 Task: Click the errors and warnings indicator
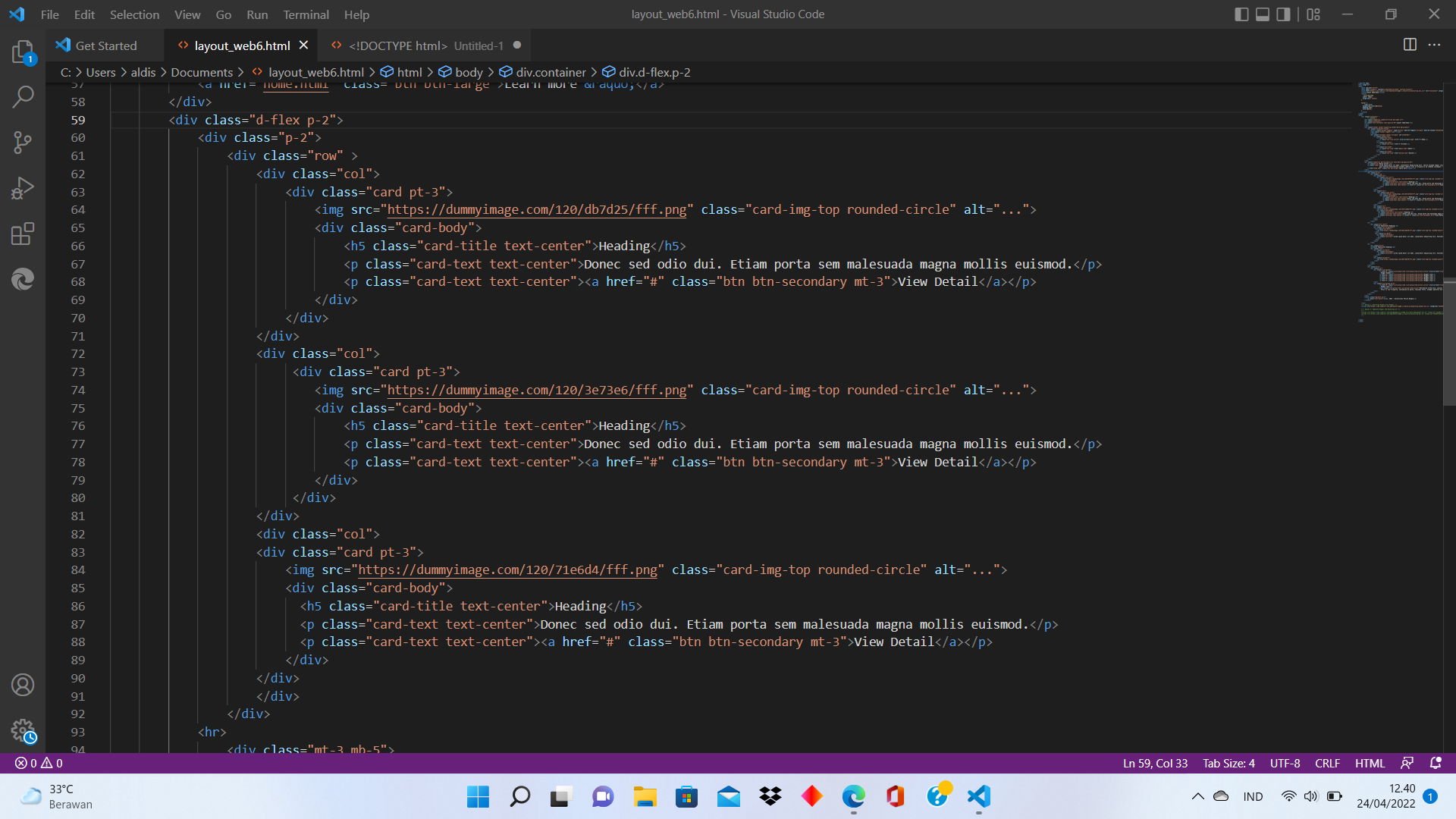(36, 763)
